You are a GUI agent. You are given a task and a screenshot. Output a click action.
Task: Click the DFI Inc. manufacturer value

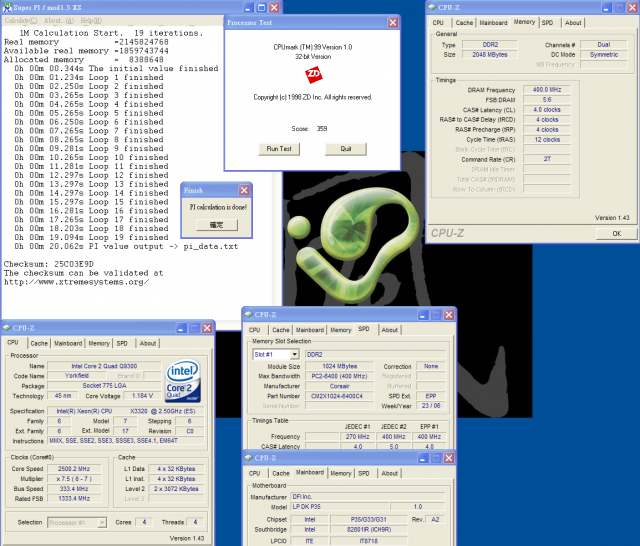click(367, 497)
